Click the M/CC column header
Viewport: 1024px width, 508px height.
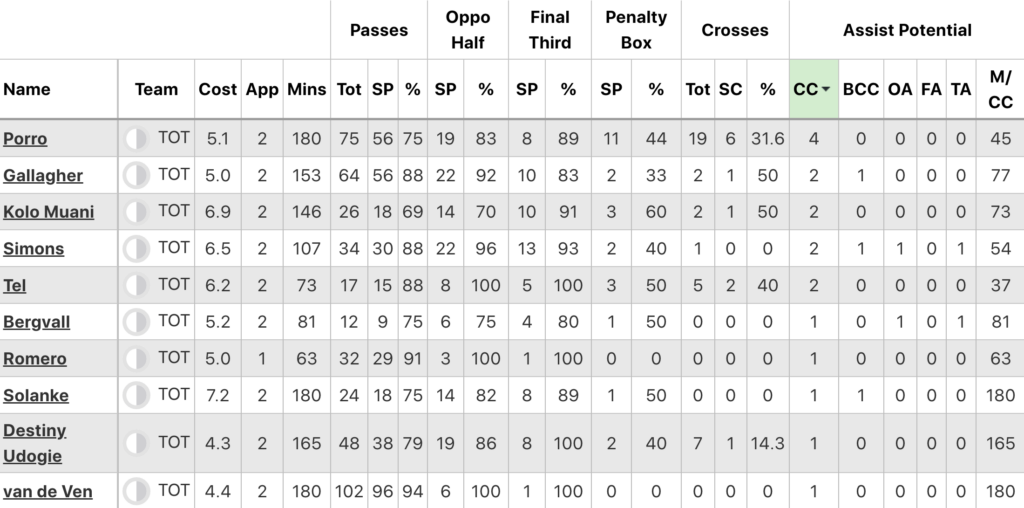[x=1000, y=89]
